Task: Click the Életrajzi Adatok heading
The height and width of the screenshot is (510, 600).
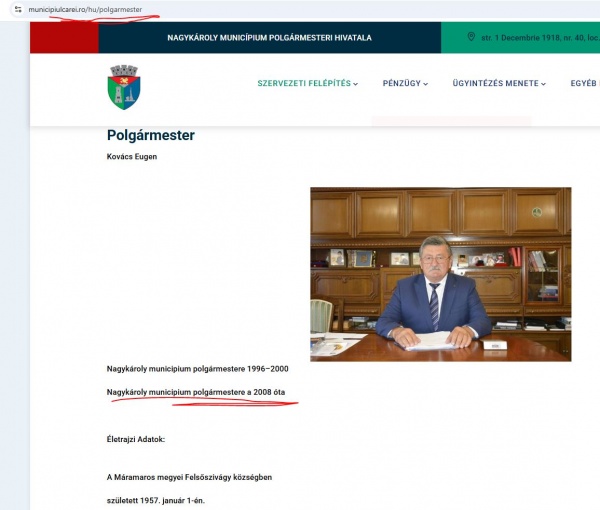Action: coord(136,439)
